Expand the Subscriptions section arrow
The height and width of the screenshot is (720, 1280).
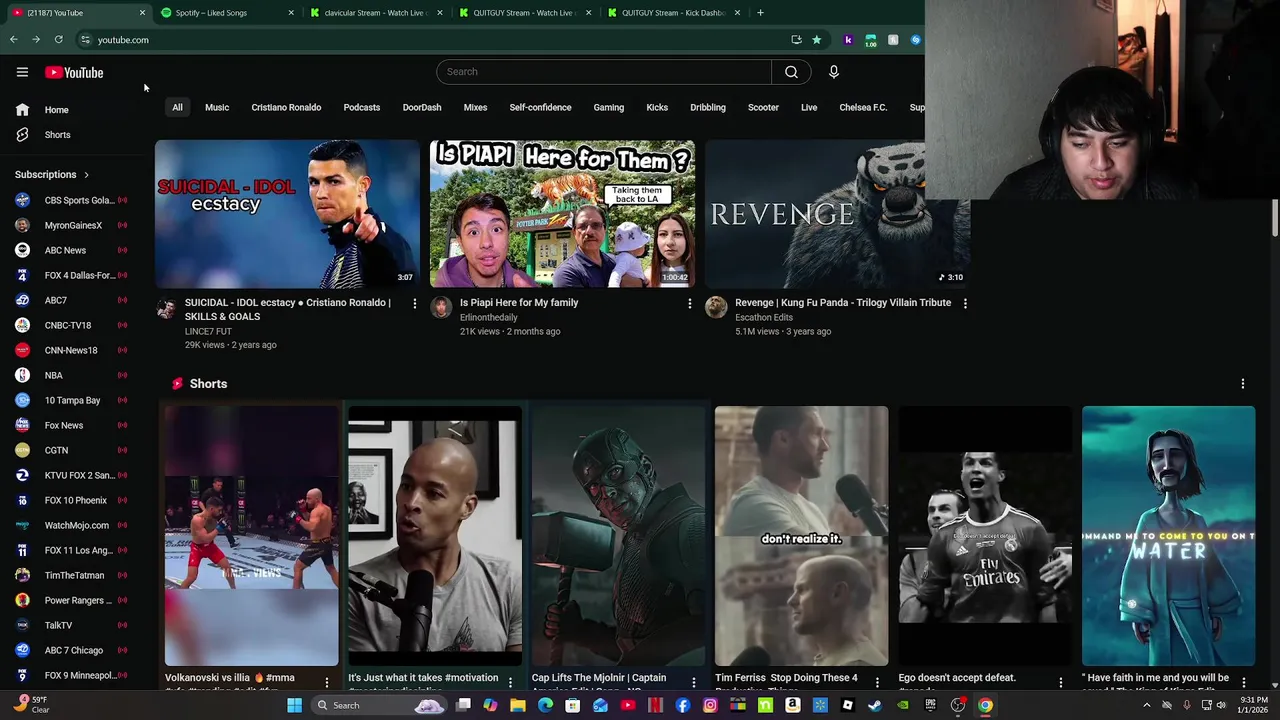click(86, 175)
